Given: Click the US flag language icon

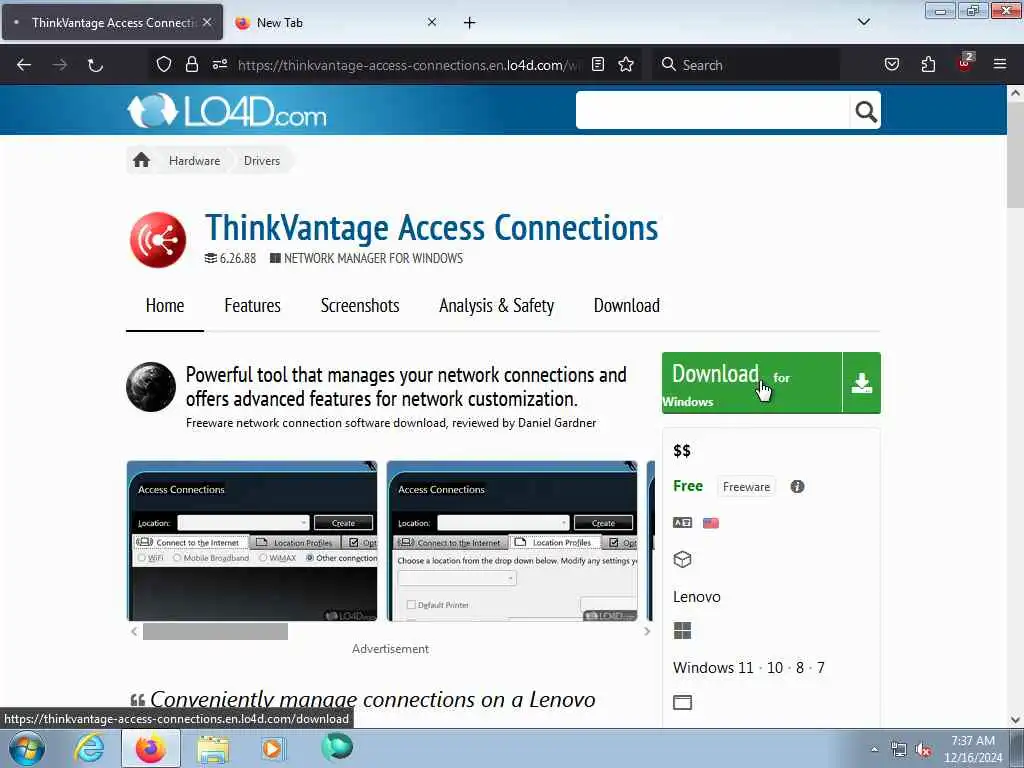Looking at the screenshot, I should (711, 522).
